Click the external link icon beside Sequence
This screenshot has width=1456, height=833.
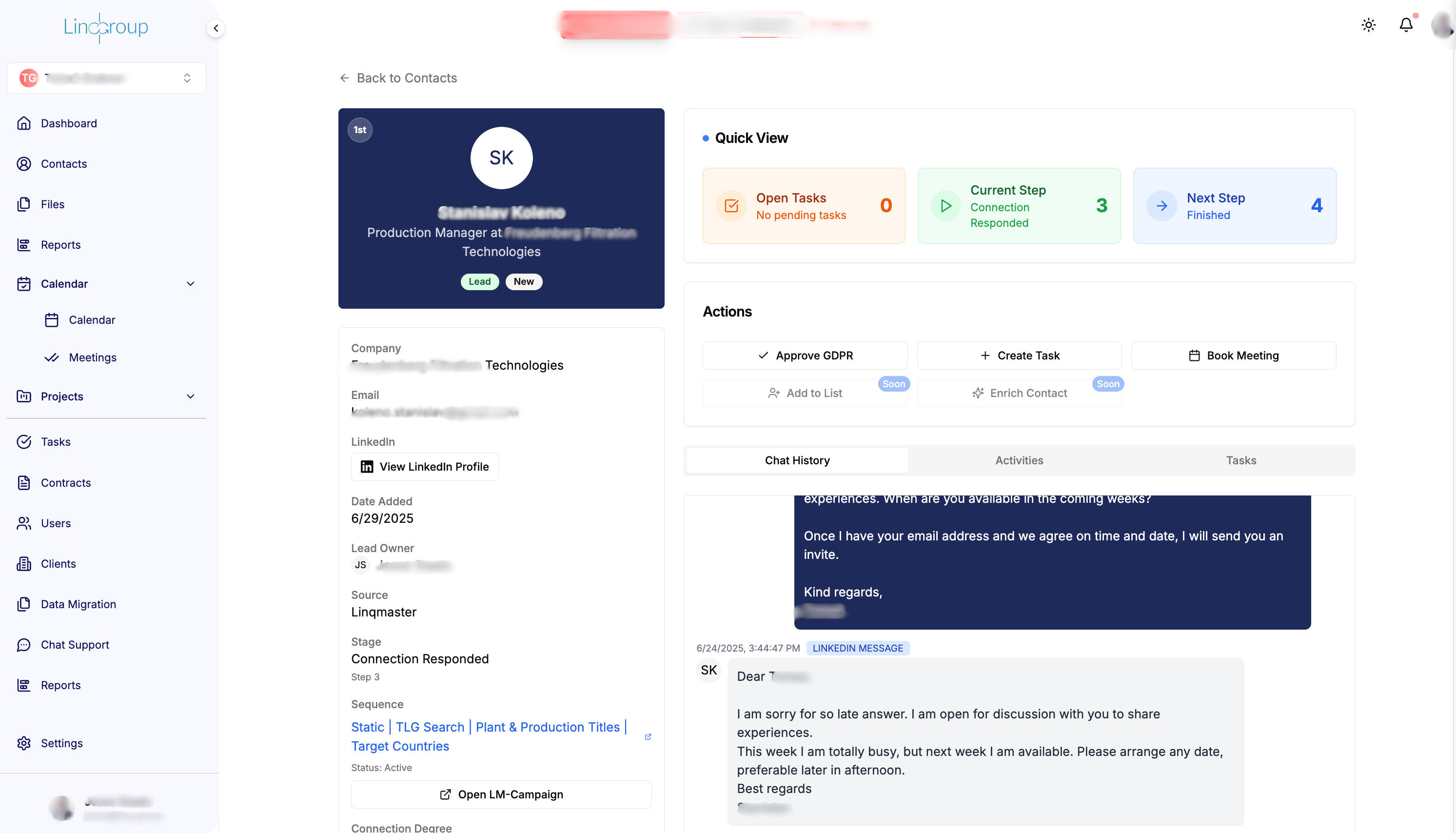(x=648, y=736)
